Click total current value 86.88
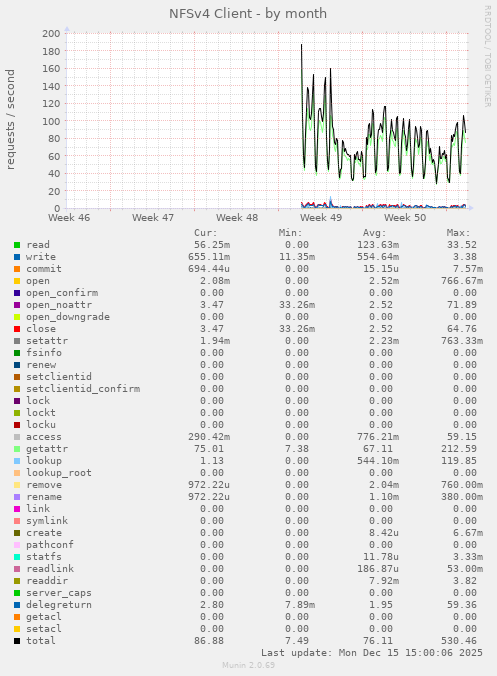 209,641
